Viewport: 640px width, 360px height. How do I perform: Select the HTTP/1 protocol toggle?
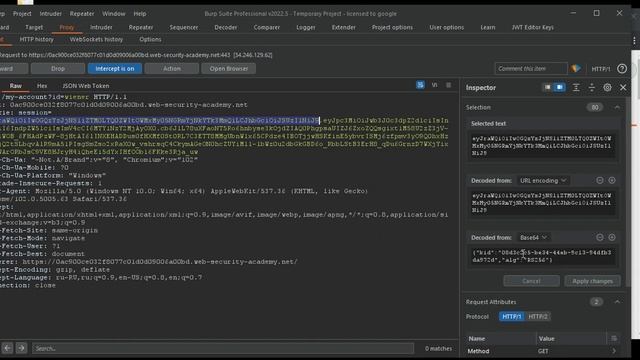511,316
